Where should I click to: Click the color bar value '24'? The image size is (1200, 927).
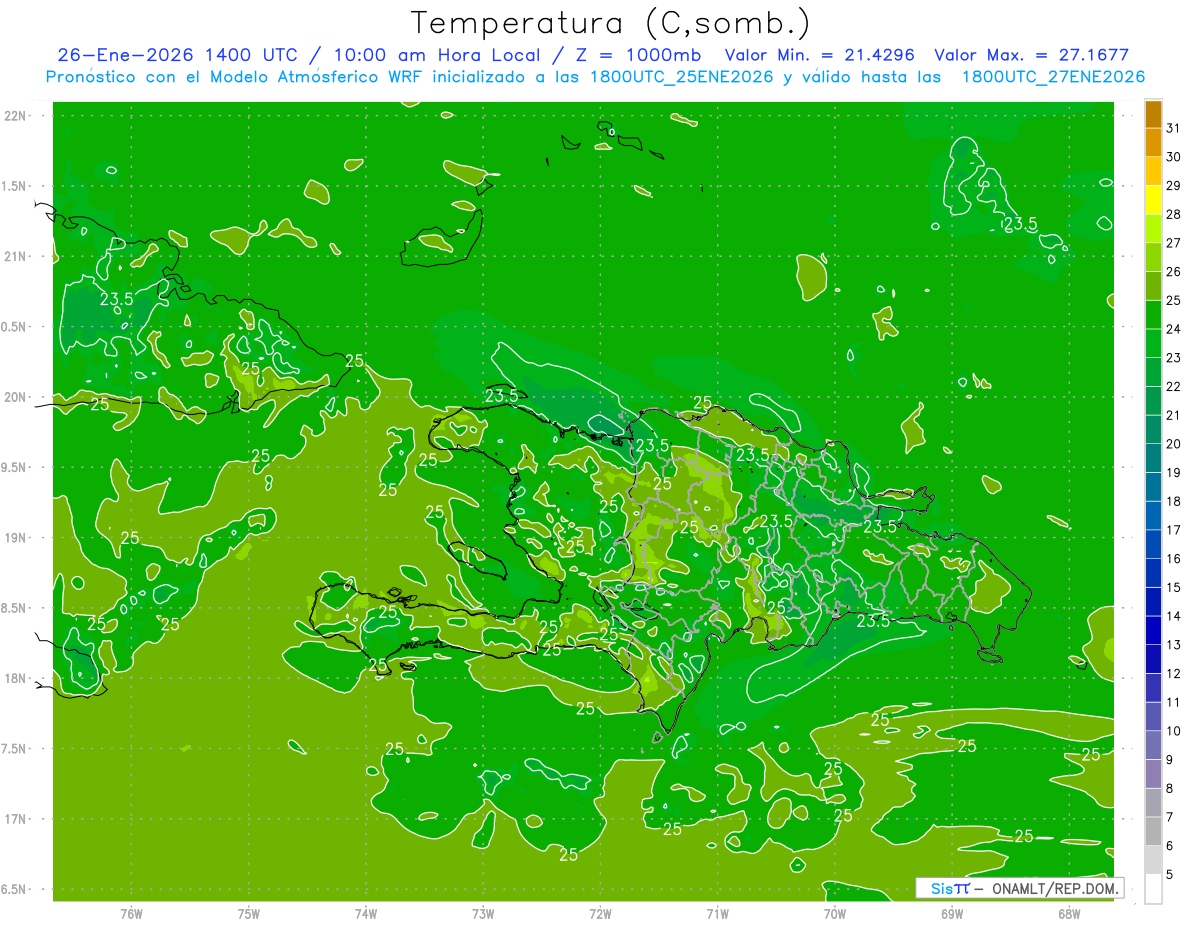pyautogui.click(x=1174, y=329)
